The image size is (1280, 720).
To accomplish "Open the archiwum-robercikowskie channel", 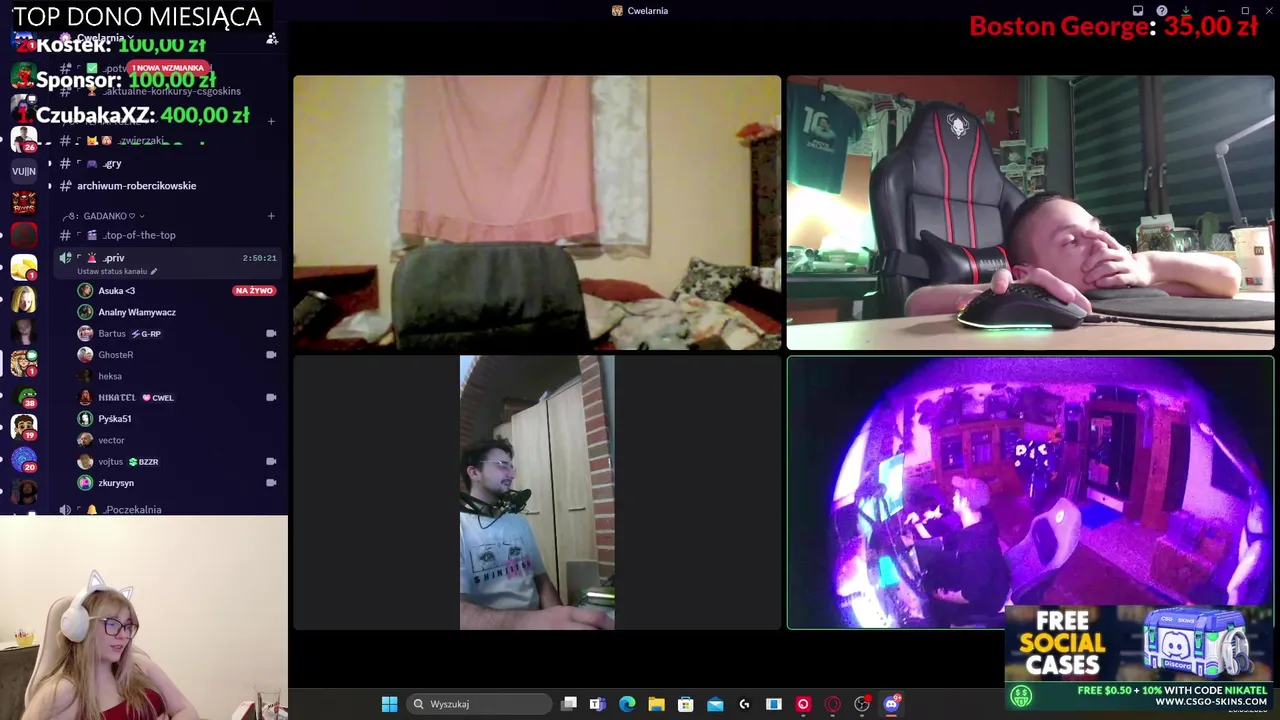I will [136, 186].
